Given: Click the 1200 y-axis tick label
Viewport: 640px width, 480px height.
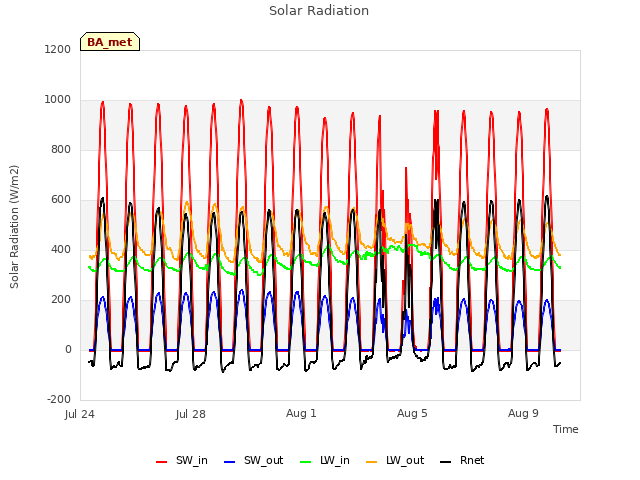Looking at the screenshot, I should pyautogui.click(x=58, y=49).
